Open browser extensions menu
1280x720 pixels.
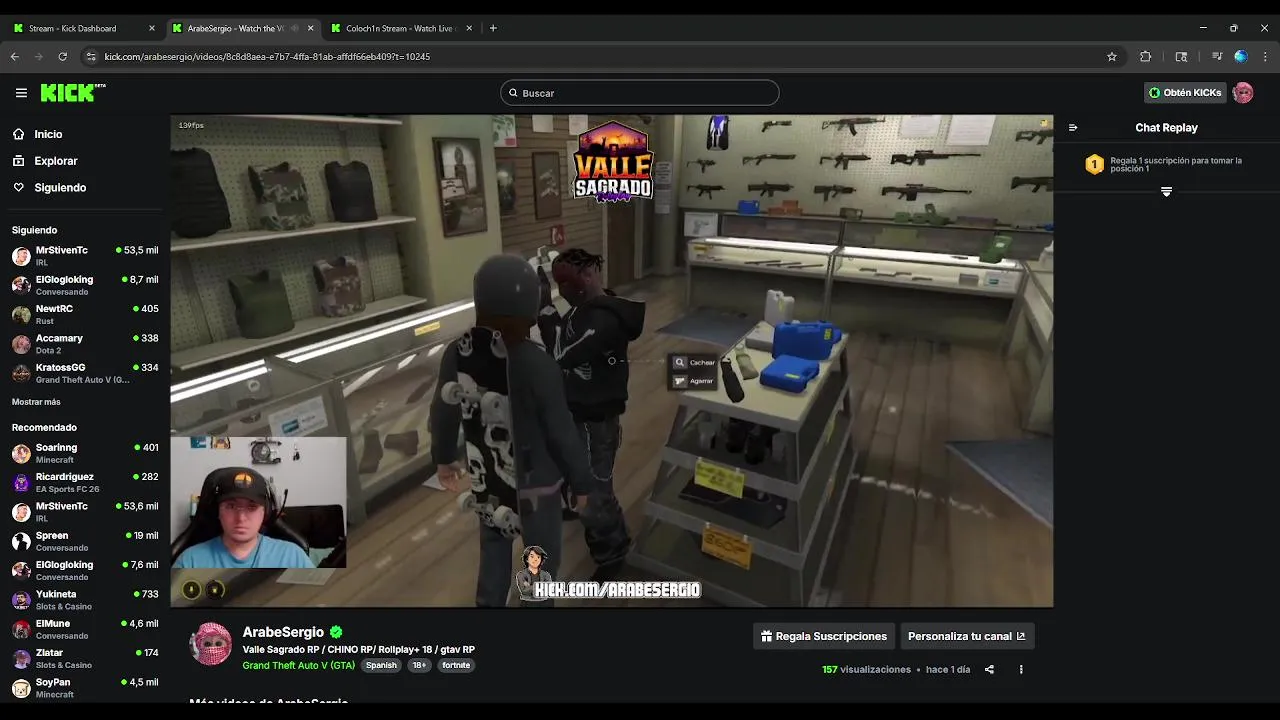(1146, 57)
